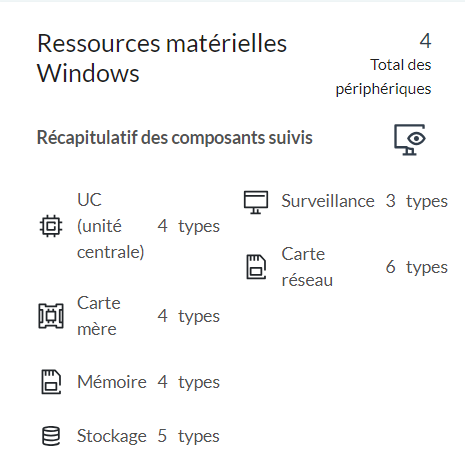Open the UC (unité centrale) label
This screenshot has width=465, height=475.
pyautogui.click(x=110, y=226)
